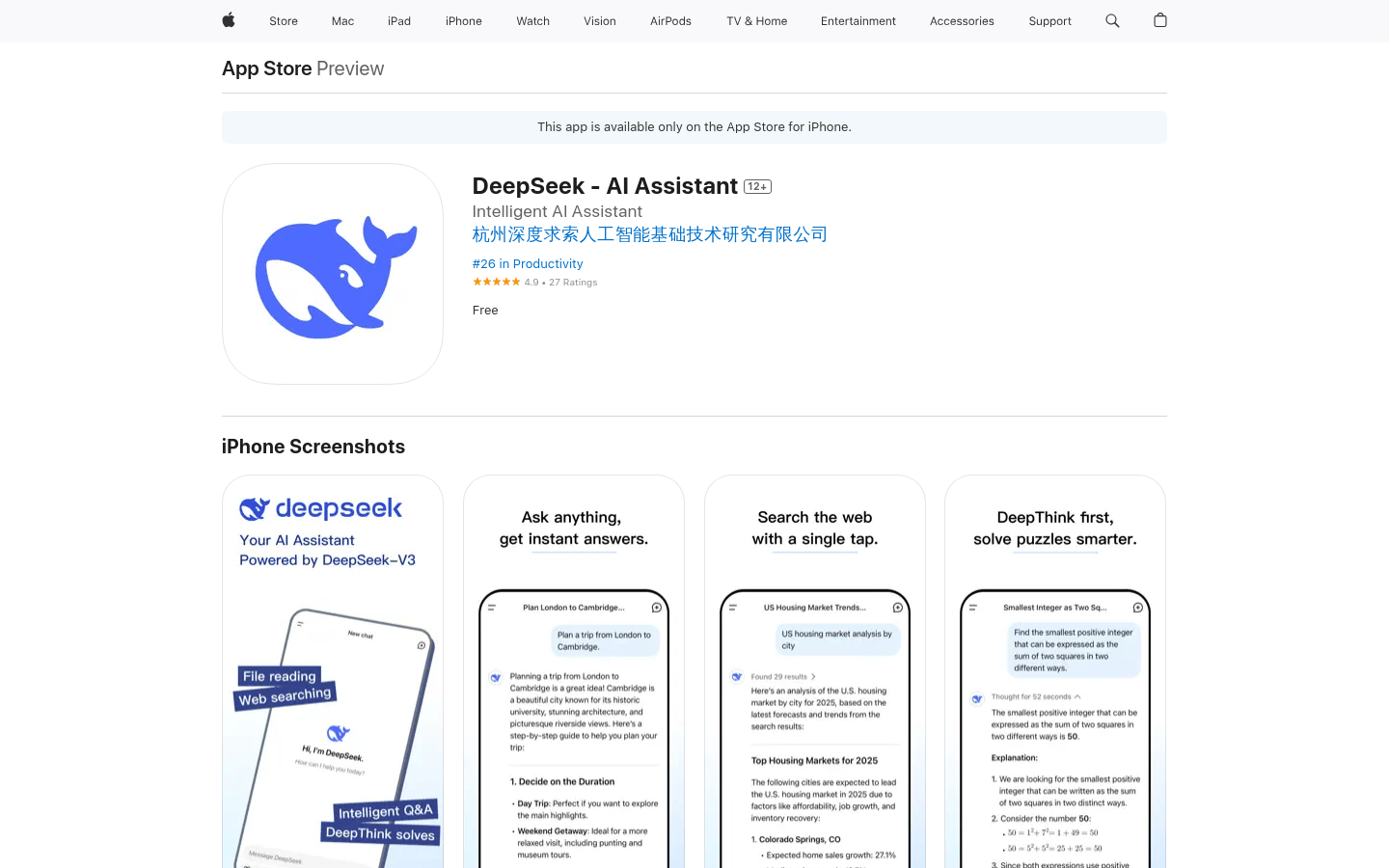Click the iPhone-only availability banner

[x=694, y=127]
